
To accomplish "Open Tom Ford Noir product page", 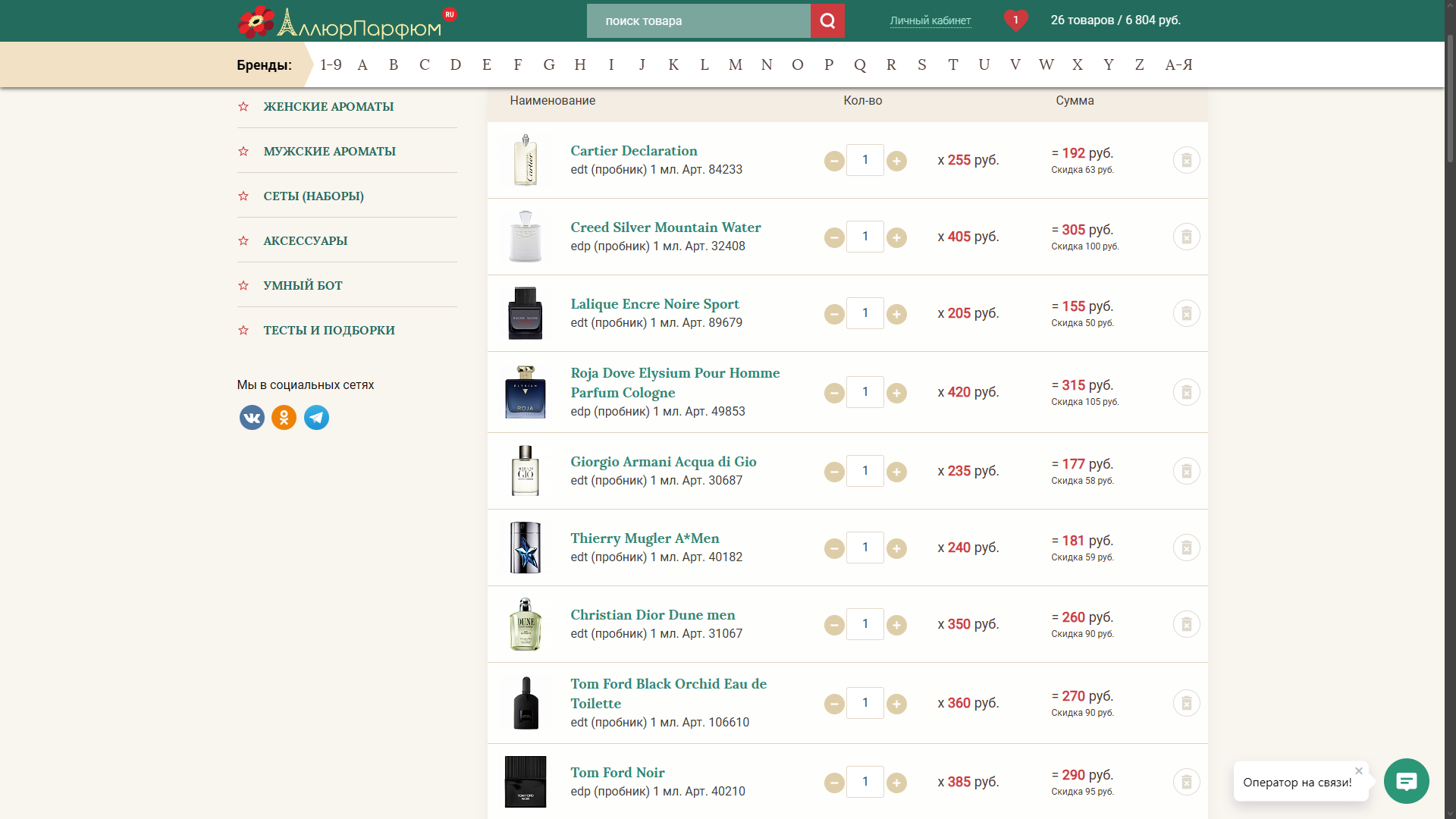I will pos(617,773).
